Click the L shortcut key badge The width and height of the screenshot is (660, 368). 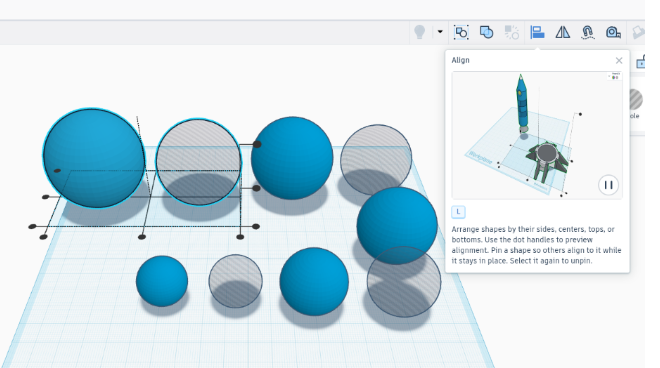click(x=458, y=212)
